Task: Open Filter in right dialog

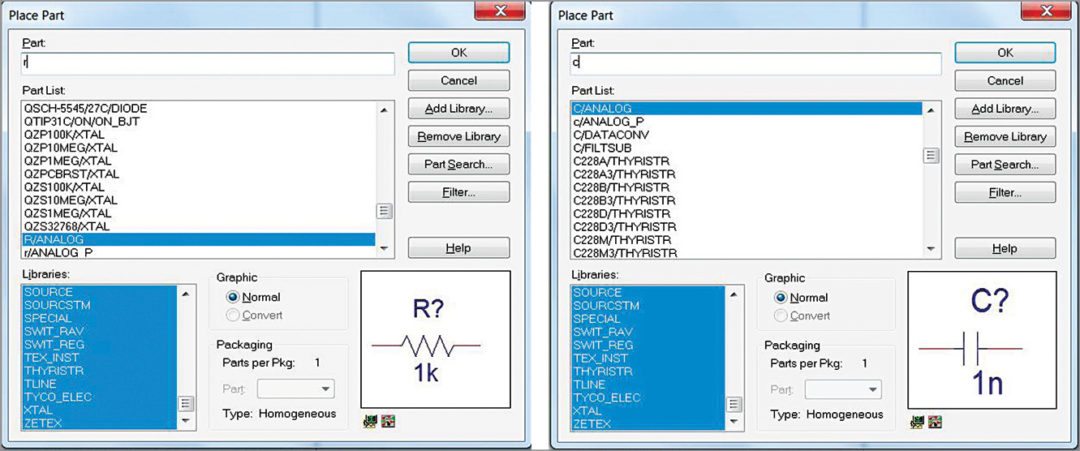Action: pyautogui.click(x=1004, y=191)
